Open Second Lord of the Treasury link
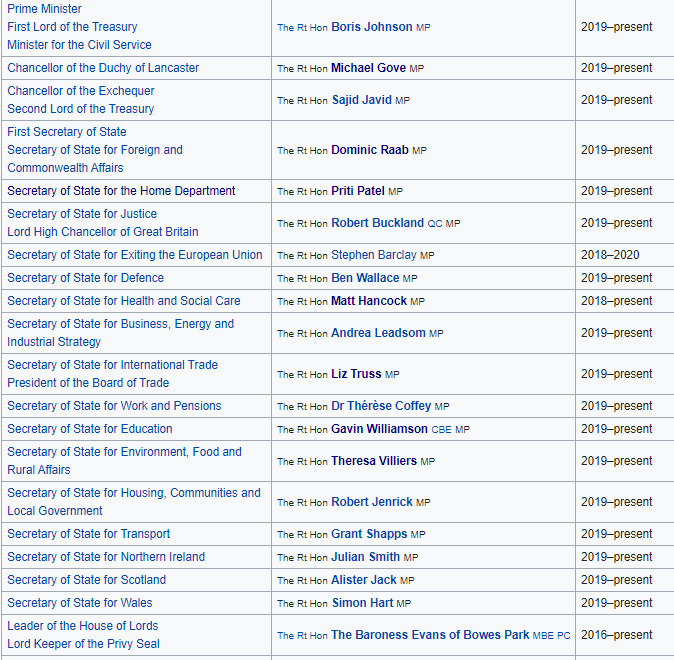The image size is (674, 660). [x=81, y=109]
